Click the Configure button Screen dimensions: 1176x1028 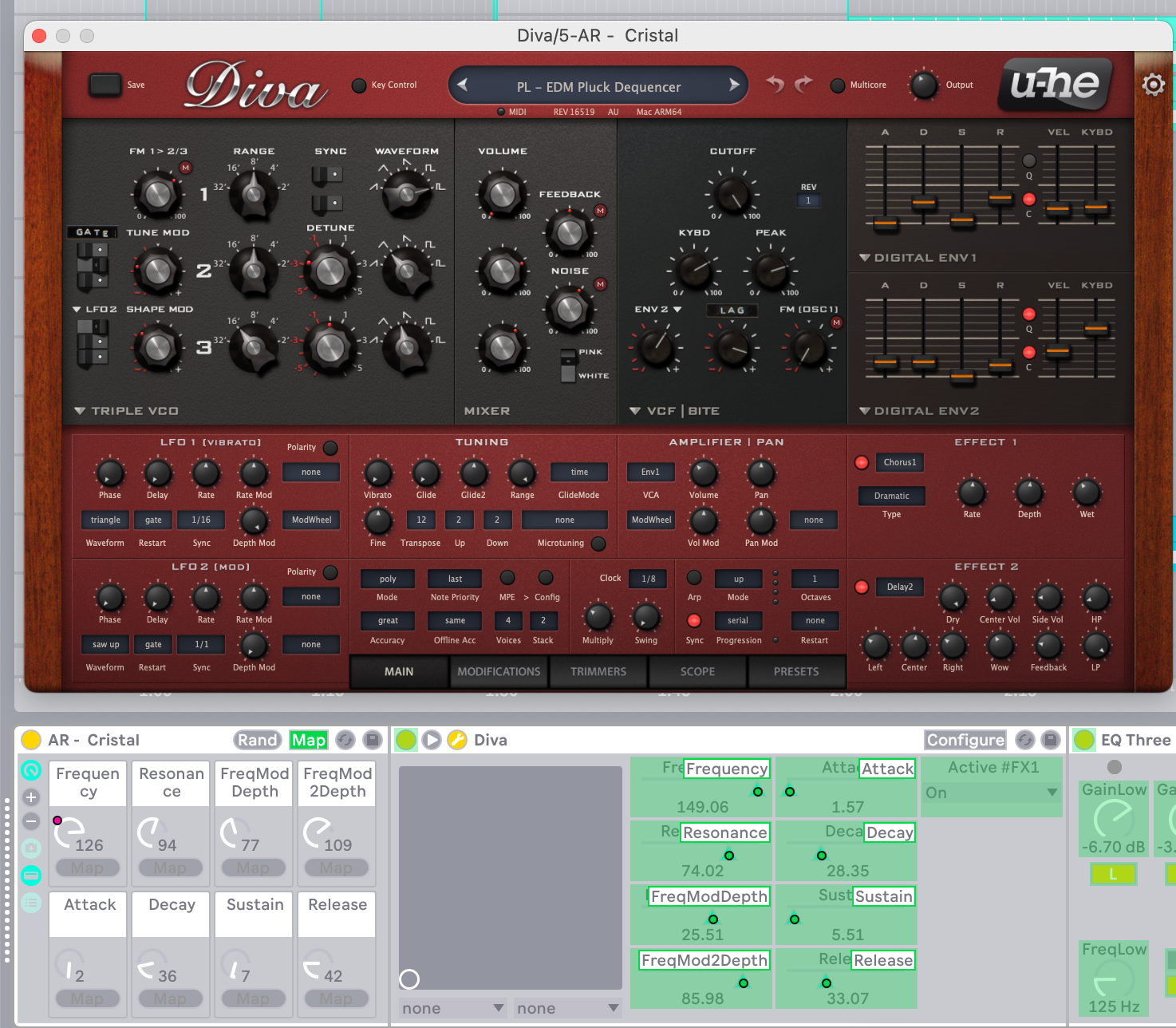(x=965, y=740)
